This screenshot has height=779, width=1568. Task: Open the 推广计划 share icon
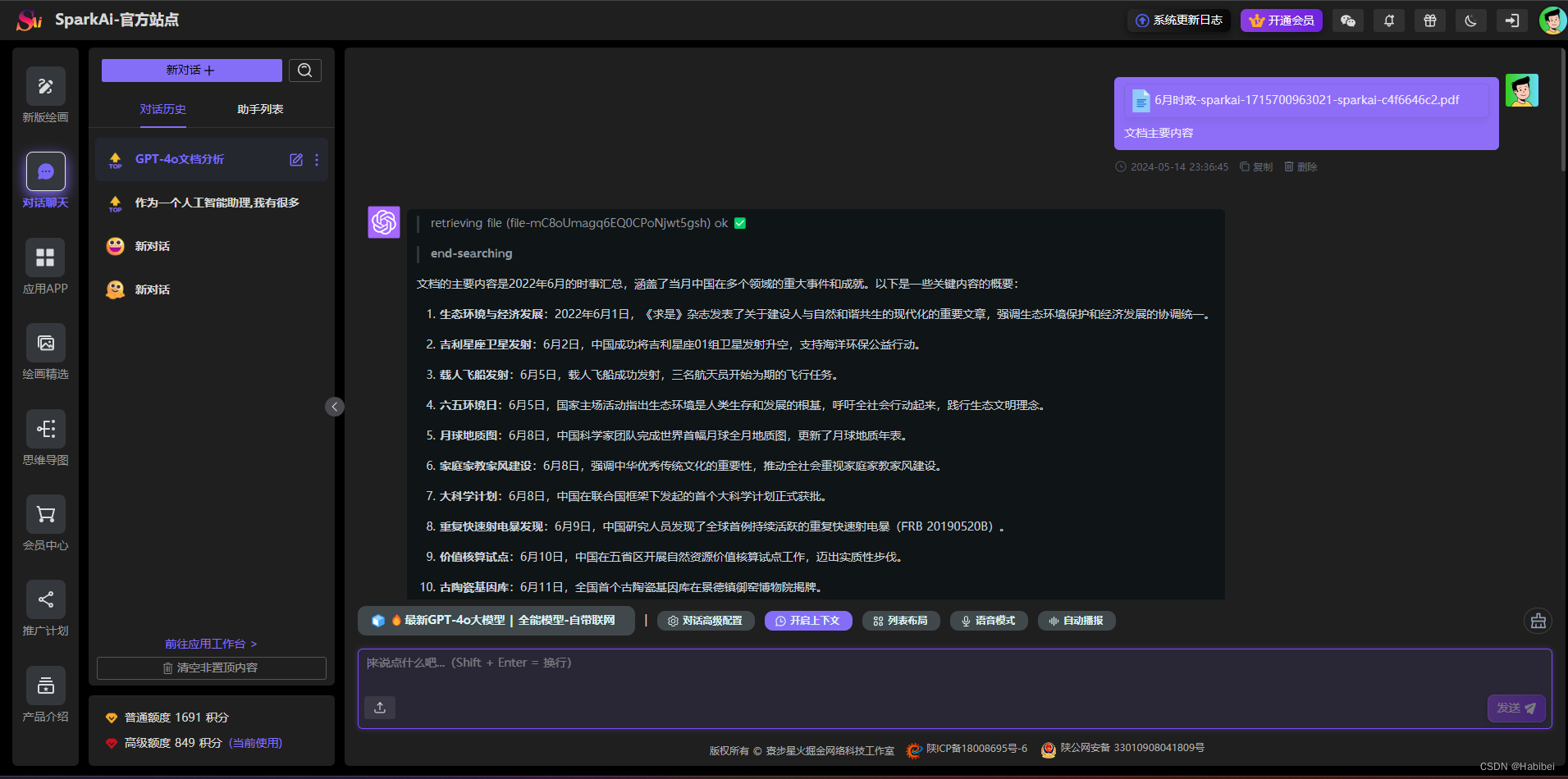click(45, 599)
